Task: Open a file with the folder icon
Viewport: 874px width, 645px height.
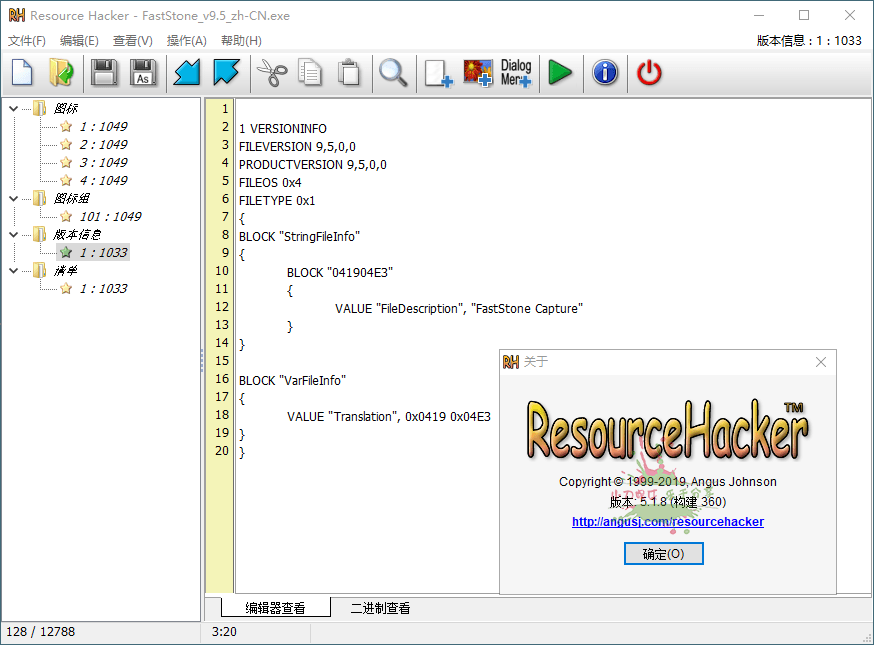Action: [x=60, y=72]
